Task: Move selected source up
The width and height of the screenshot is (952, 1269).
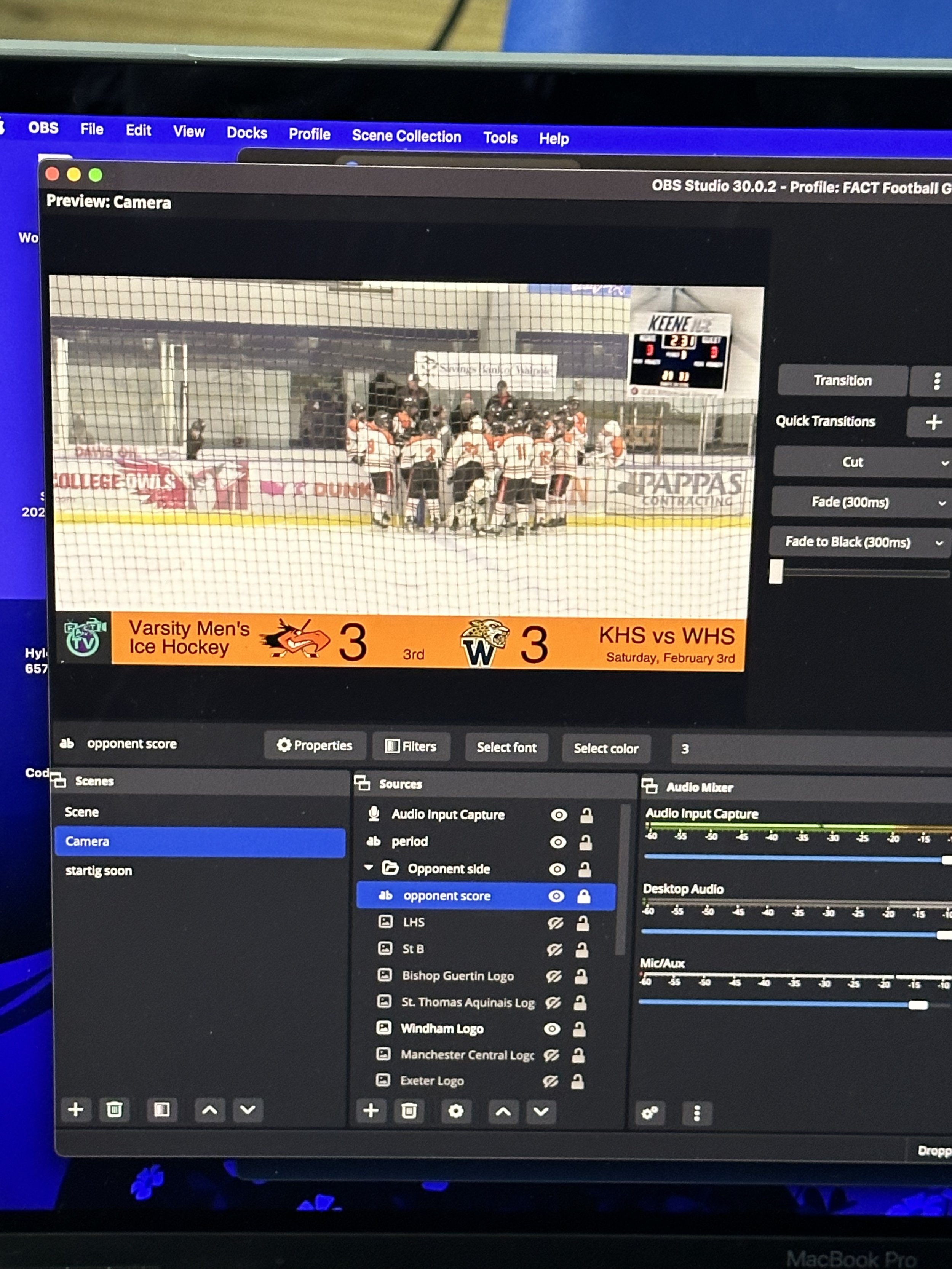Action: (x=503, y=1111)
